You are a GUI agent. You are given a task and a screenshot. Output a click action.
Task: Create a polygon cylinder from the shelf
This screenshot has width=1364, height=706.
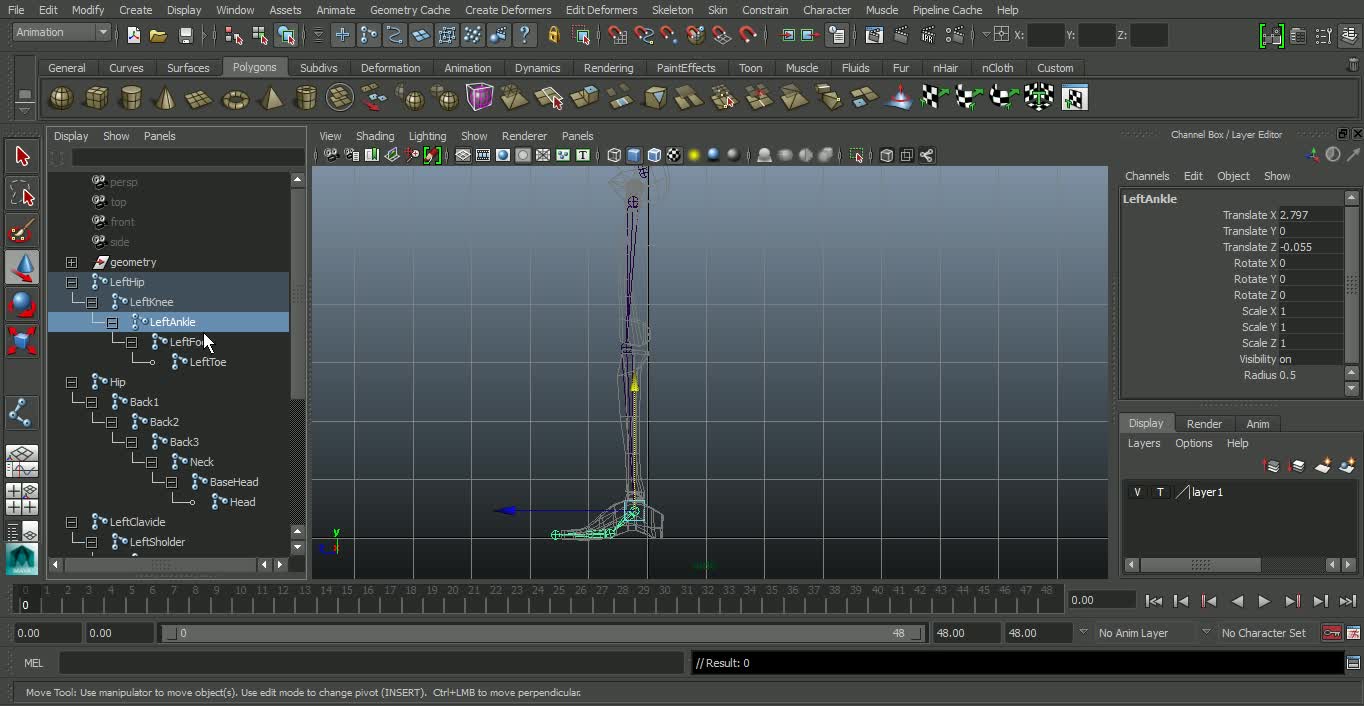pos(131,98)
